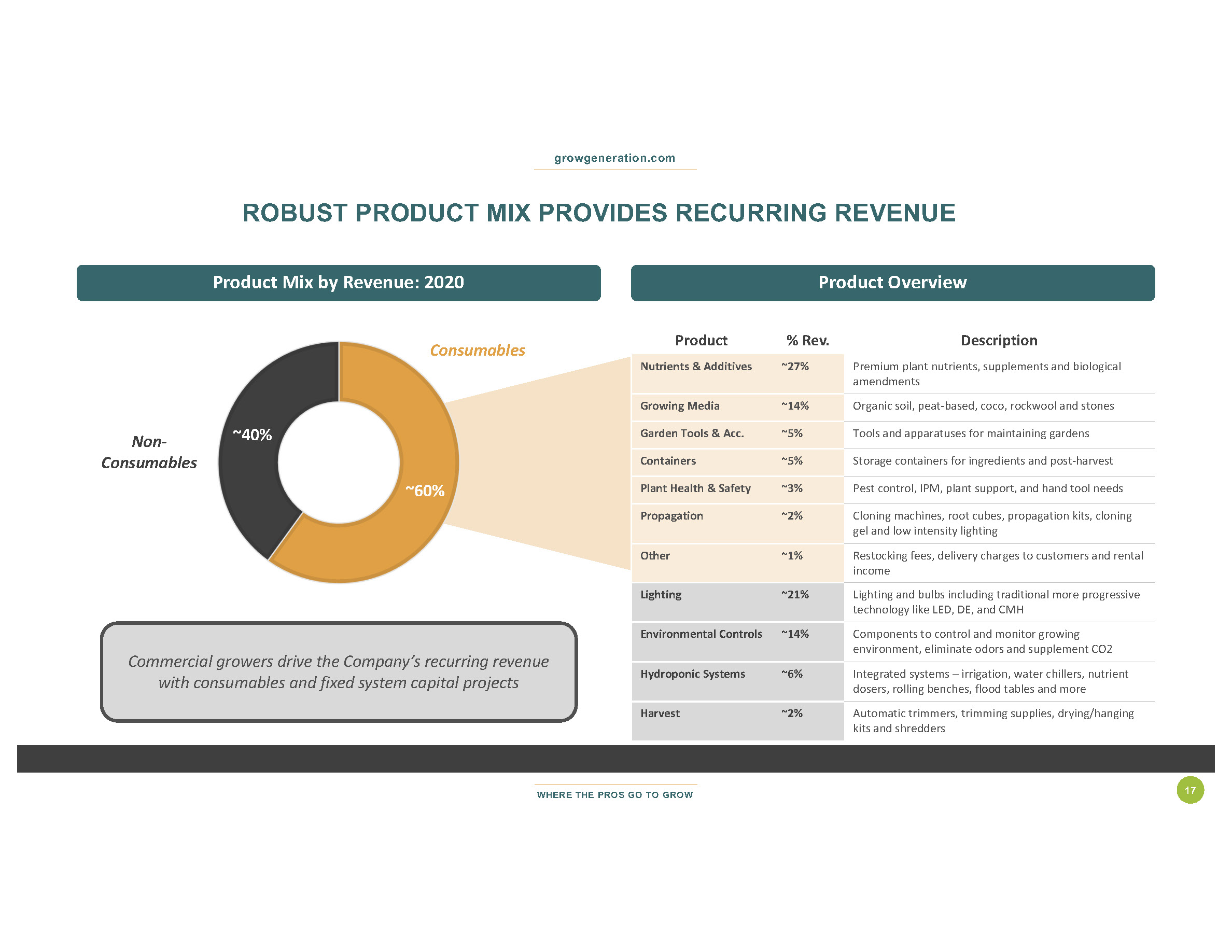This screenshot has width=1232, height=952.
Task: Select the Product Mix by Revenue header
Action: (339, 283)
